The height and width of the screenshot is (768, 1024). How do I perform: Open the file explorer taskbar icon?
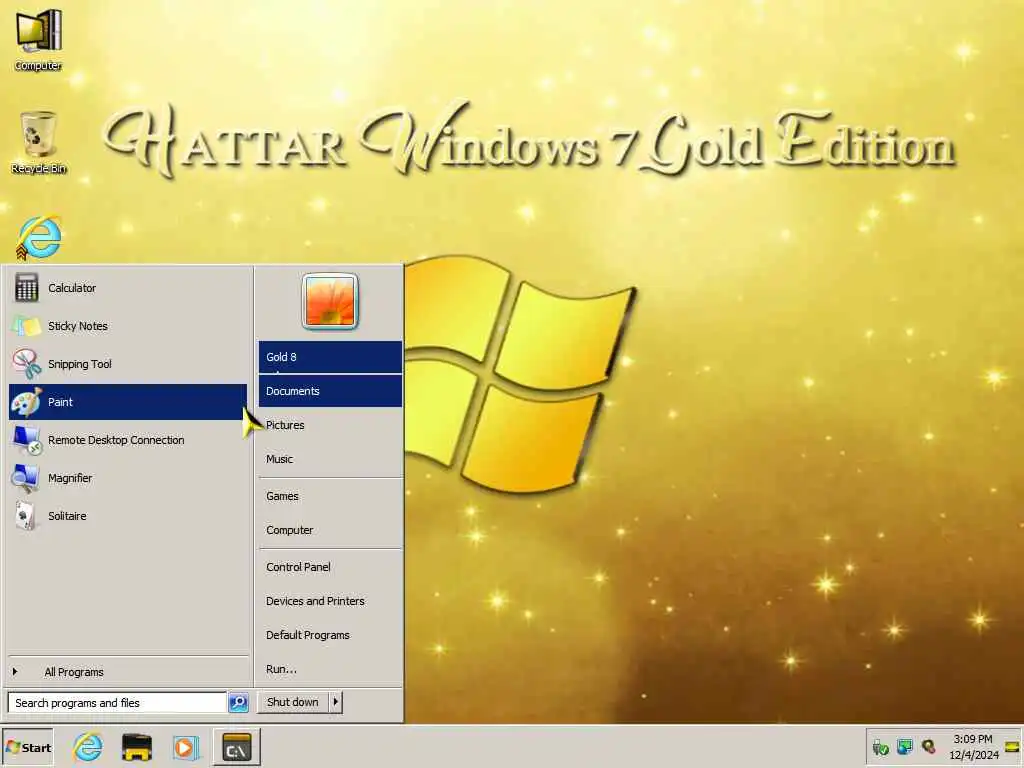tap(136, 747)
